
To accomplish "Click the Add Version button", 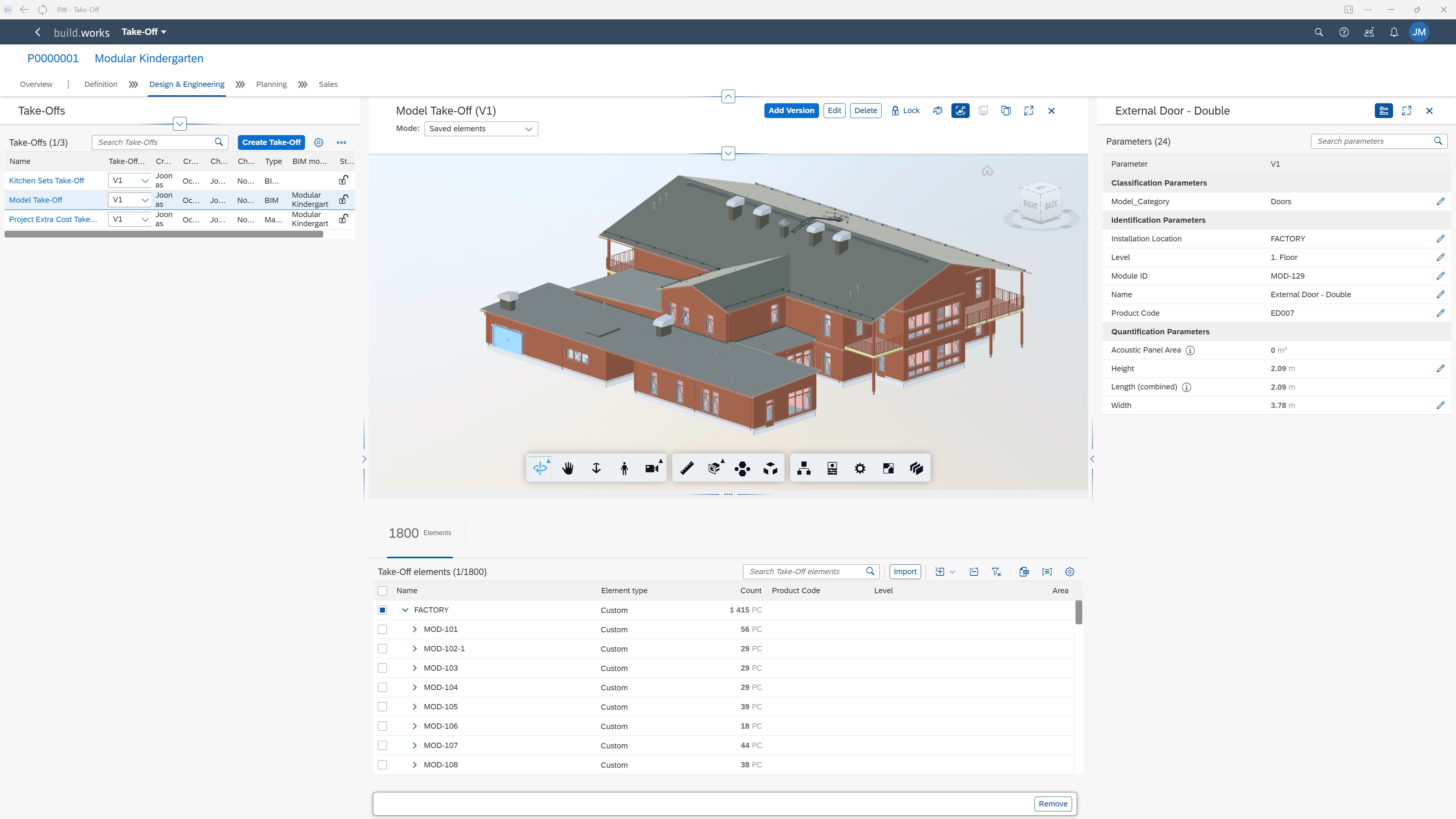I will [x=791, y=111].
